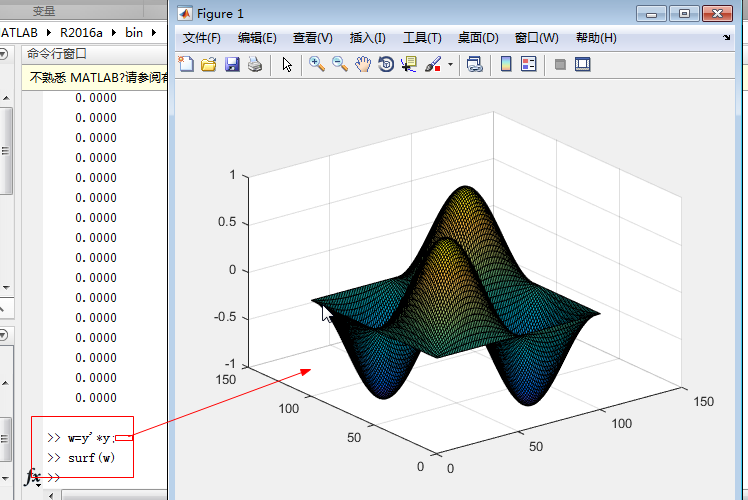
Task: Open the 文件(F) menu
Action: click(x=202, y=38)
